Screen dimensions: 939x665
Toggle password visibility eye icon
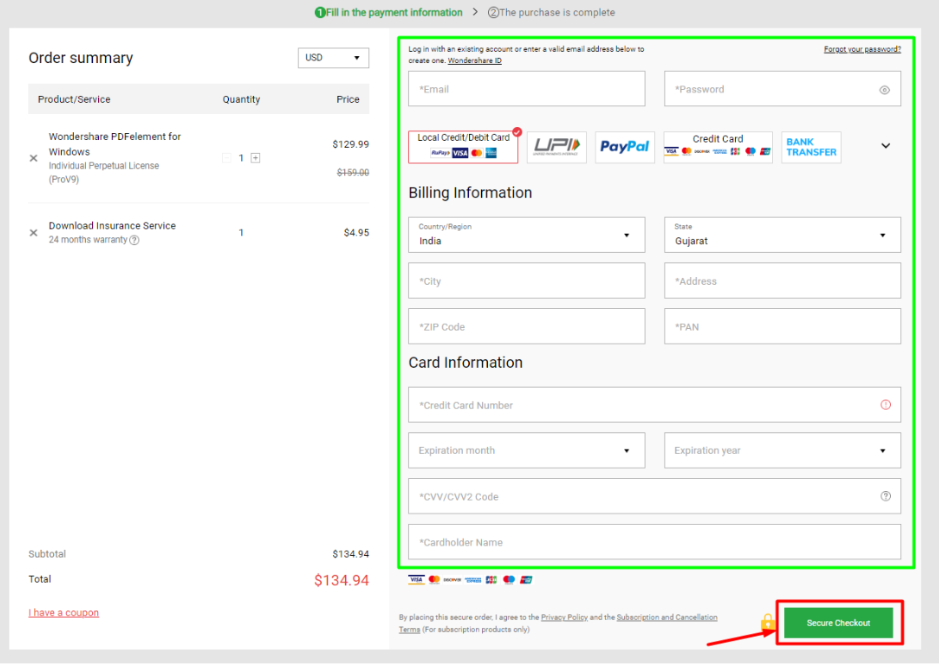coord(885,90)
